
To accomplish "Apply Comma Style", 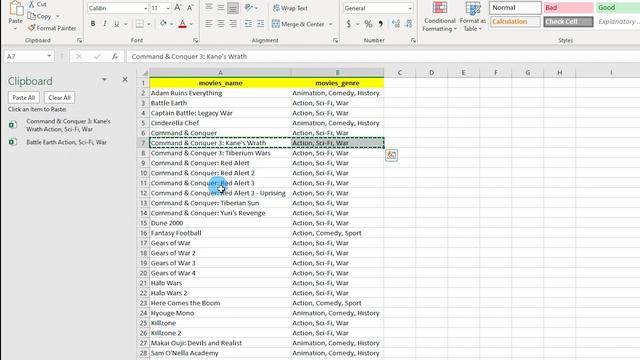I will click(x=380, y=24).
